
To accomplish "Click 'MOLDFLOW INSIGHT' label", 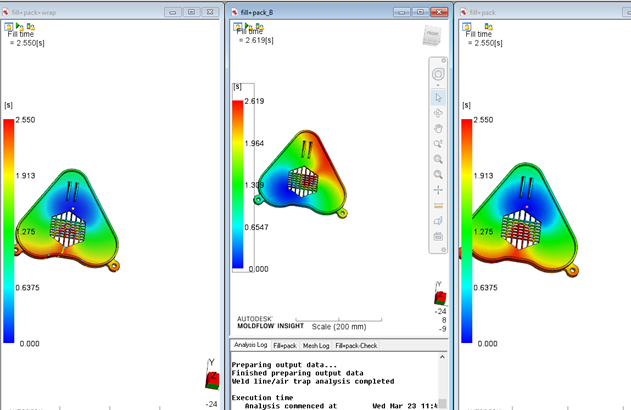I will click(270, 326).
